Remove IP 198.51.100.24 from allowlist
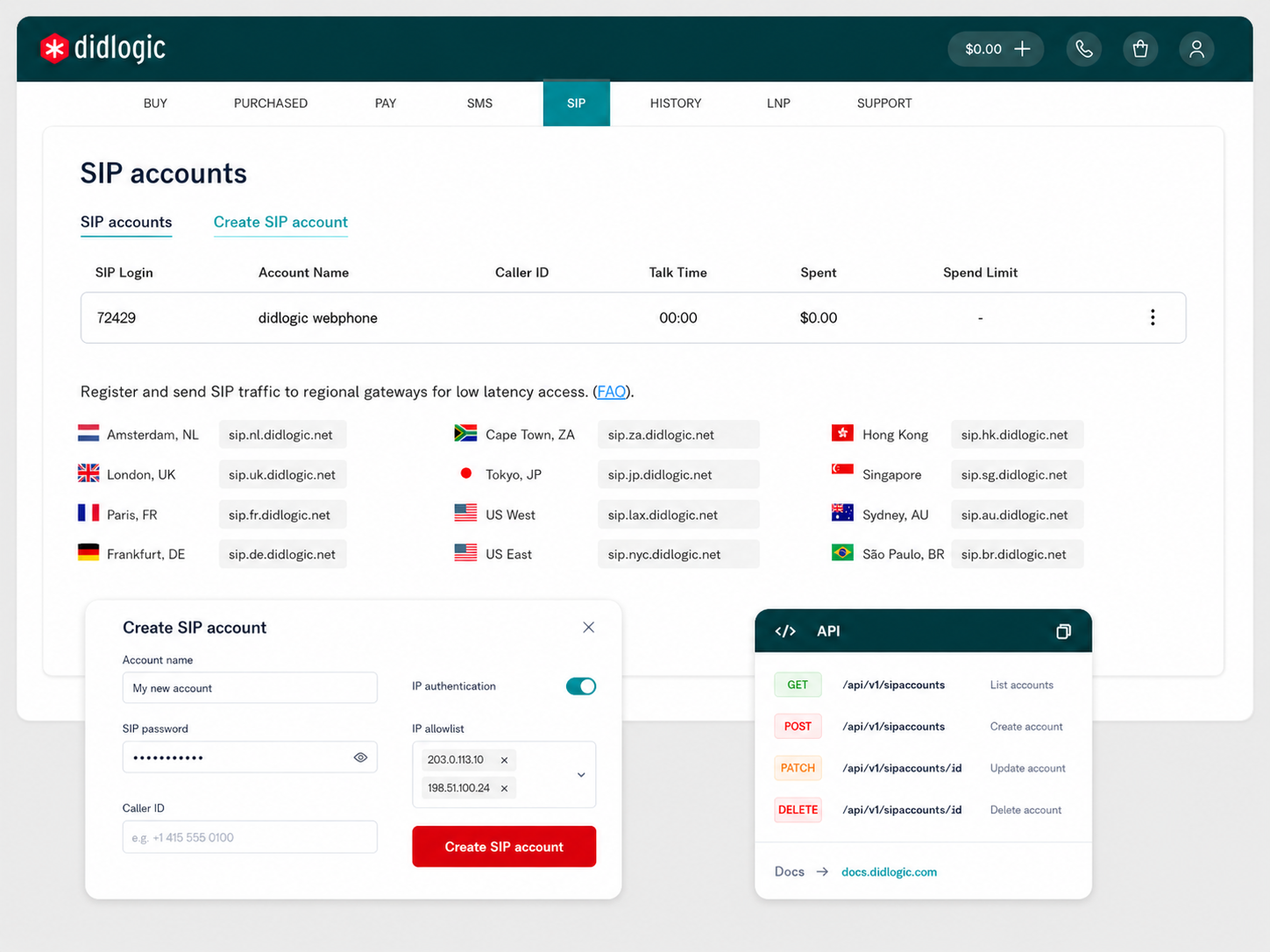 coord(504,788)
